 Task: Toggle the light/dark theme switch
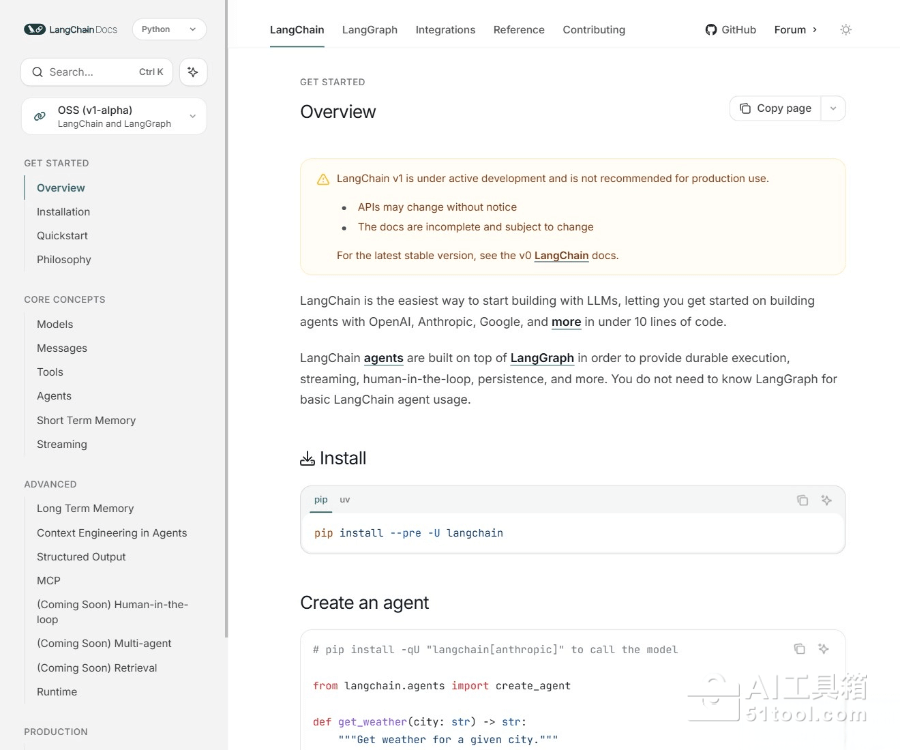tap(846, 30)
